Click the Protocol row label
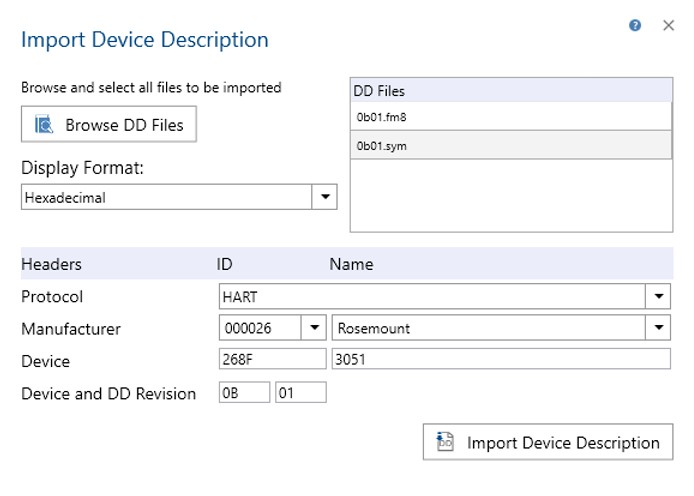 52,296
